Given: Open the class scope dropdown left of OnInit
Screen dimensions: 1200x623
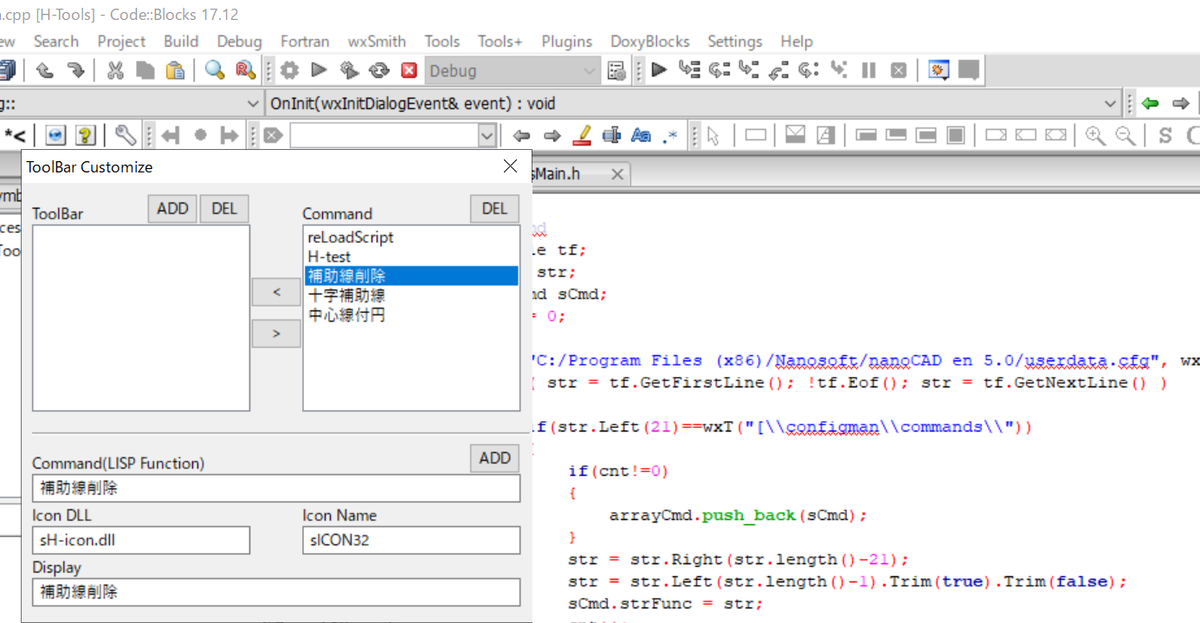Looking at the screenshot, I should (130, 103).
